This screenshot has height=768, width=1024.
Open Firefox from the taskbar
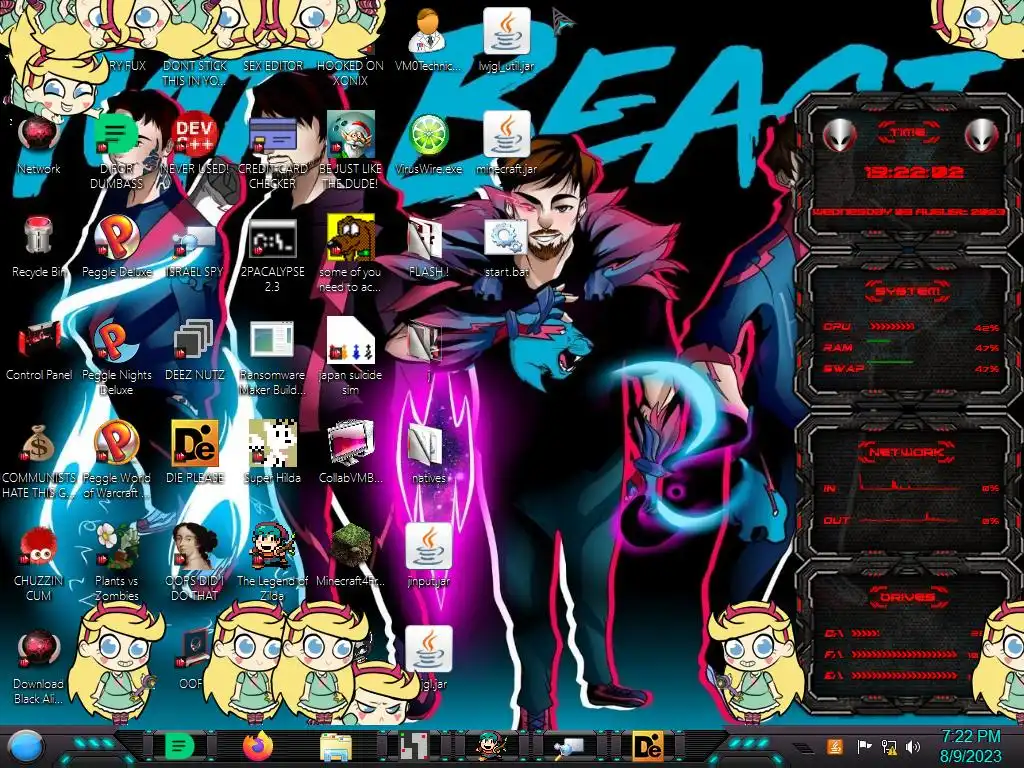[x=258, y=746]
